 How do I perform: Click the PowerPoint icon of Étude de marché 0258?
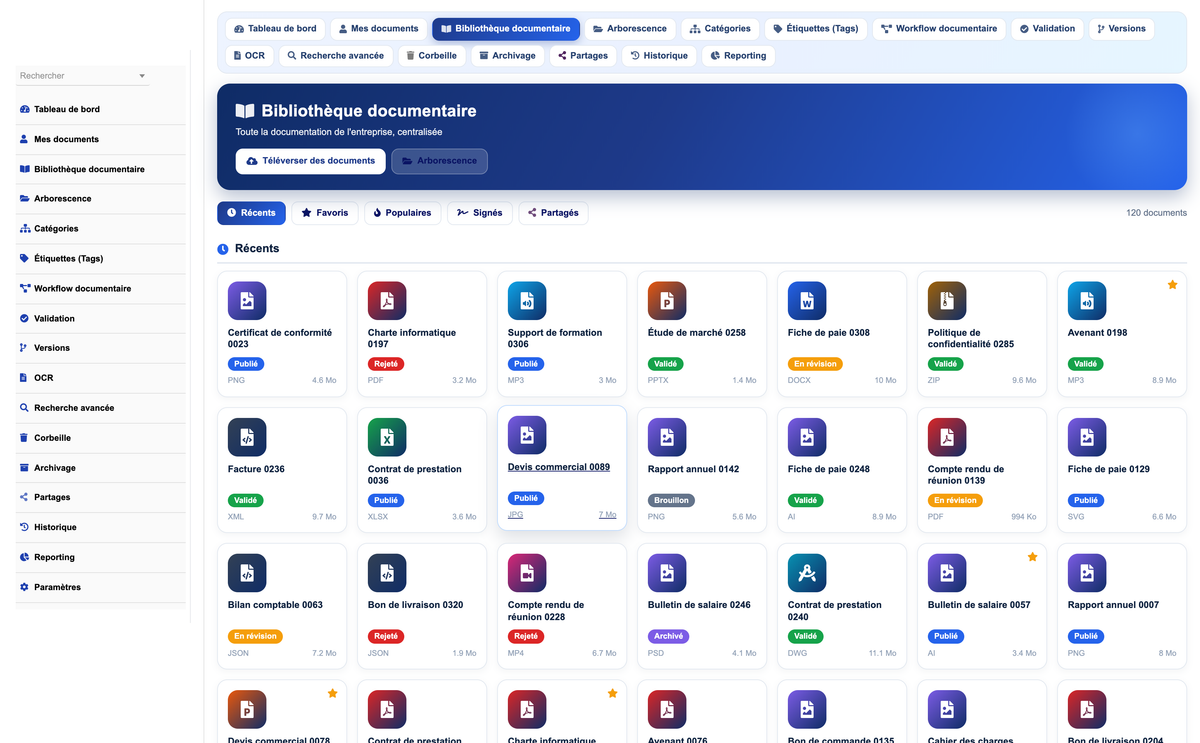point(667,301)
